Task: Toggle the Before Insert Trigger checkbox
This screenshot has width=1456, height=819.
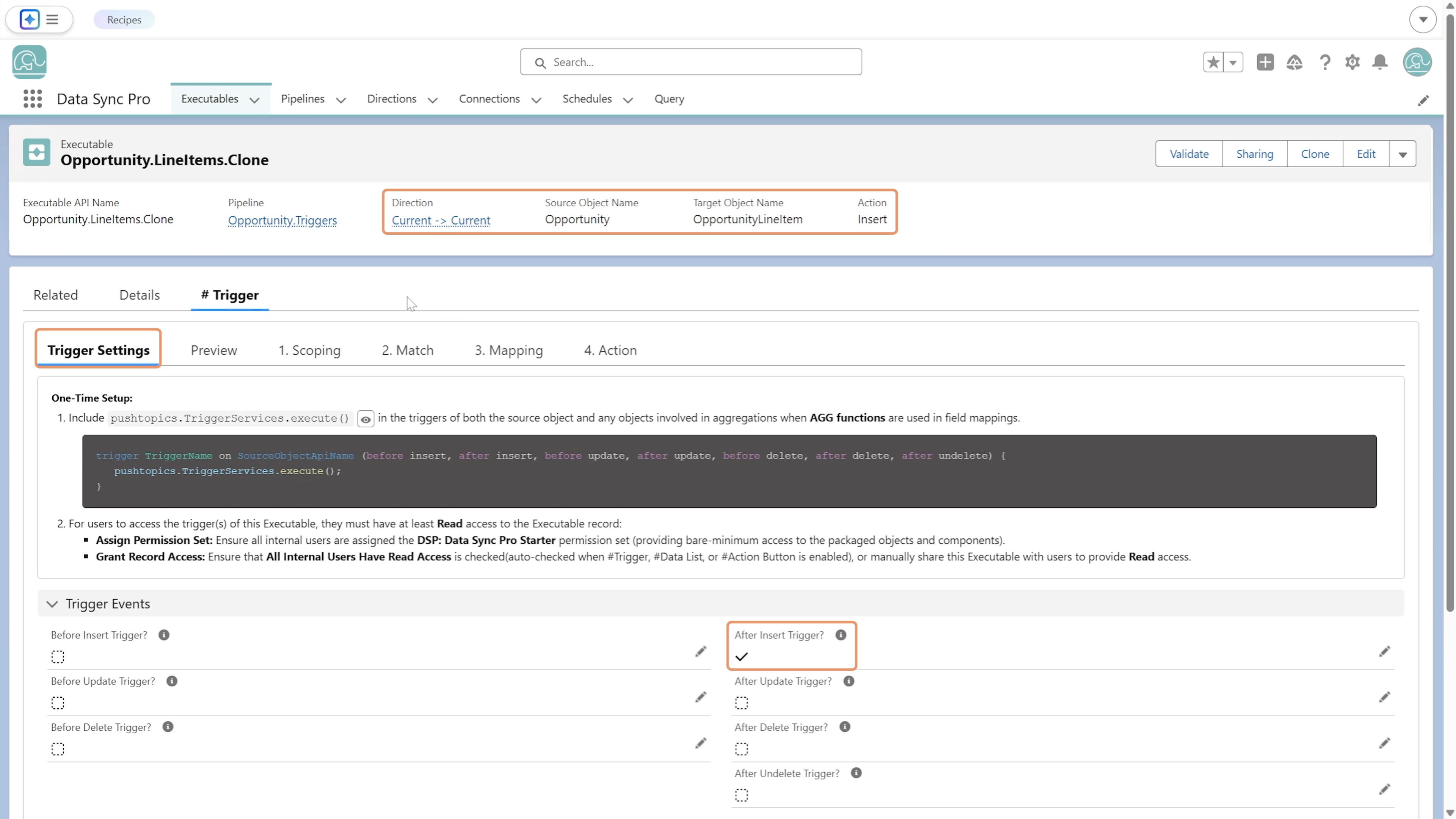Action: [58, 657]
